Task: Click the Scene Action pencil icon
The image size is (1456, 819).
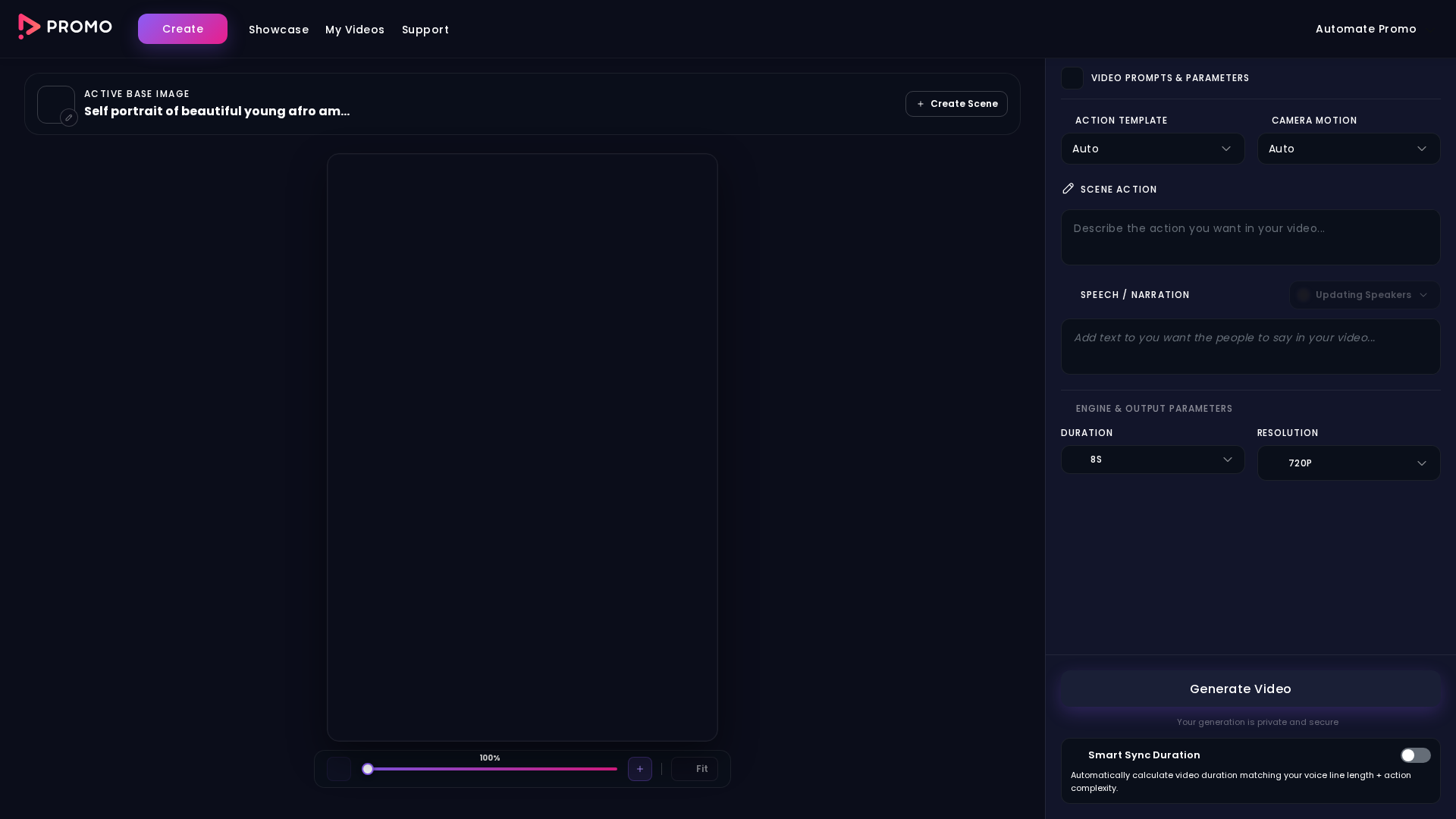Action: click(1068, 189)
